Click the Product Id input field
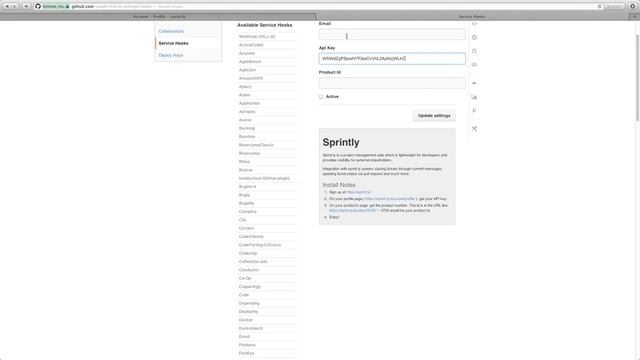The height and width of the screenshot is (360, 640). click(392, 83)
